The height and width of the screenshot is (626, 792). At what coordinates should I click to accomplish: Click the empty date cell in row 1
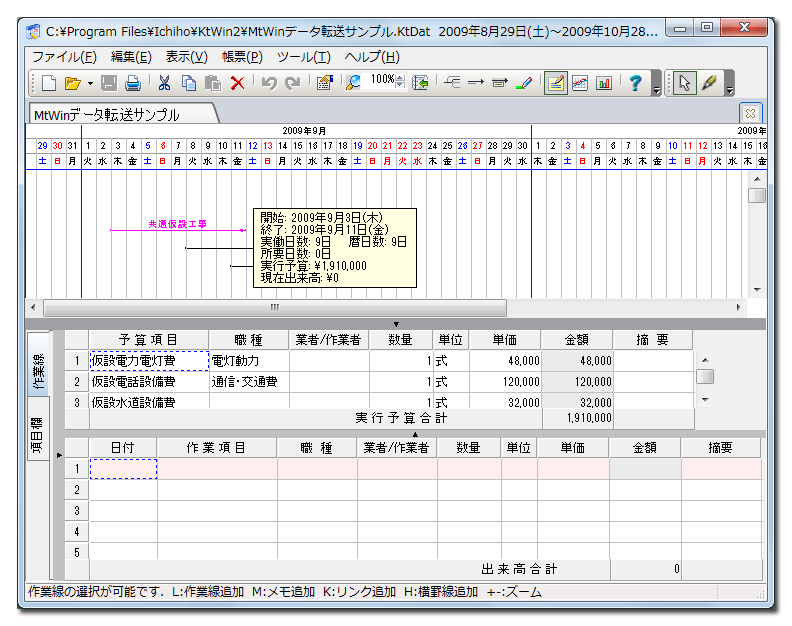click(123, 469)
